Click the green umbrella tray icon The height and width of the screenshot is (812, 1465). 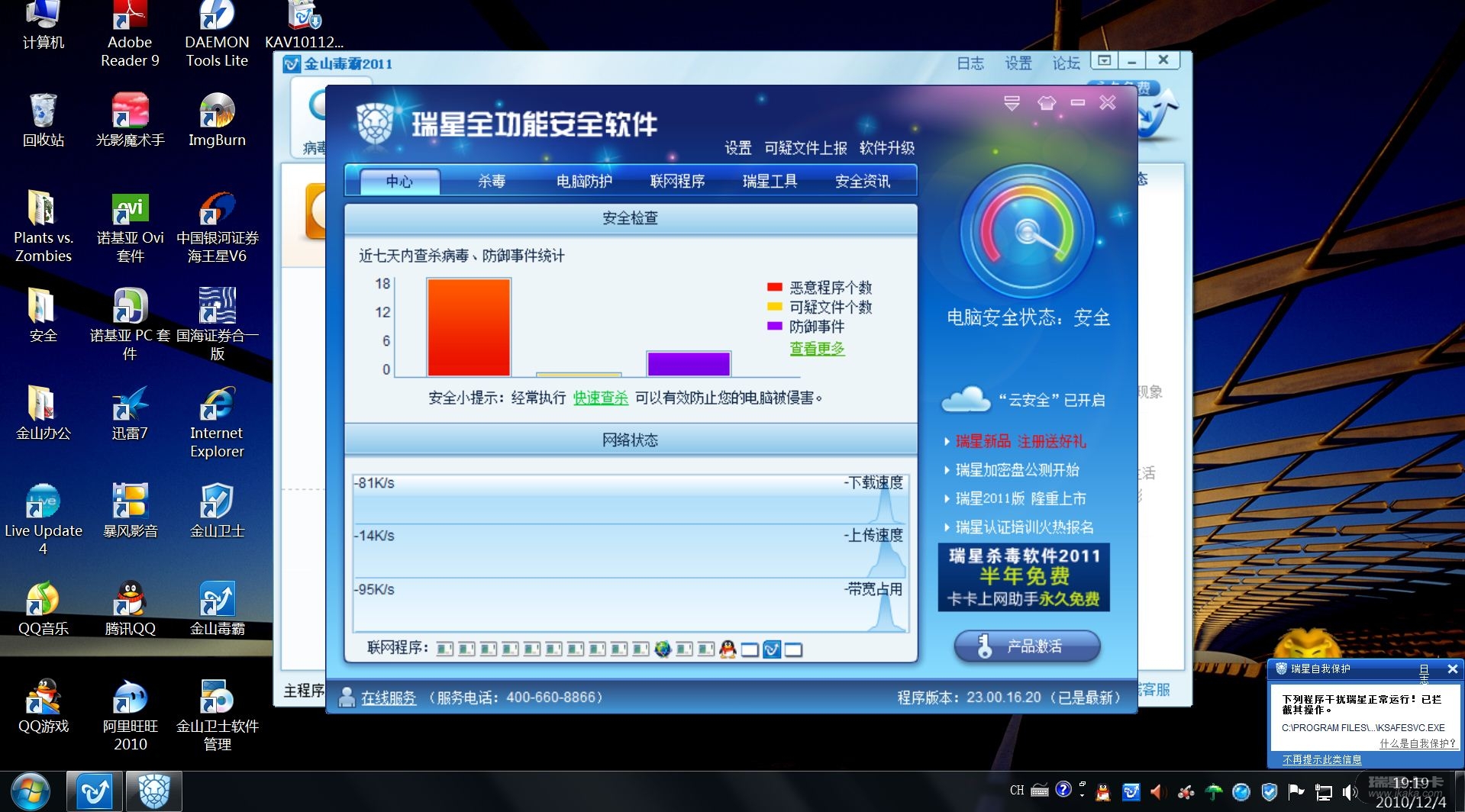(x=1213, y=792)
